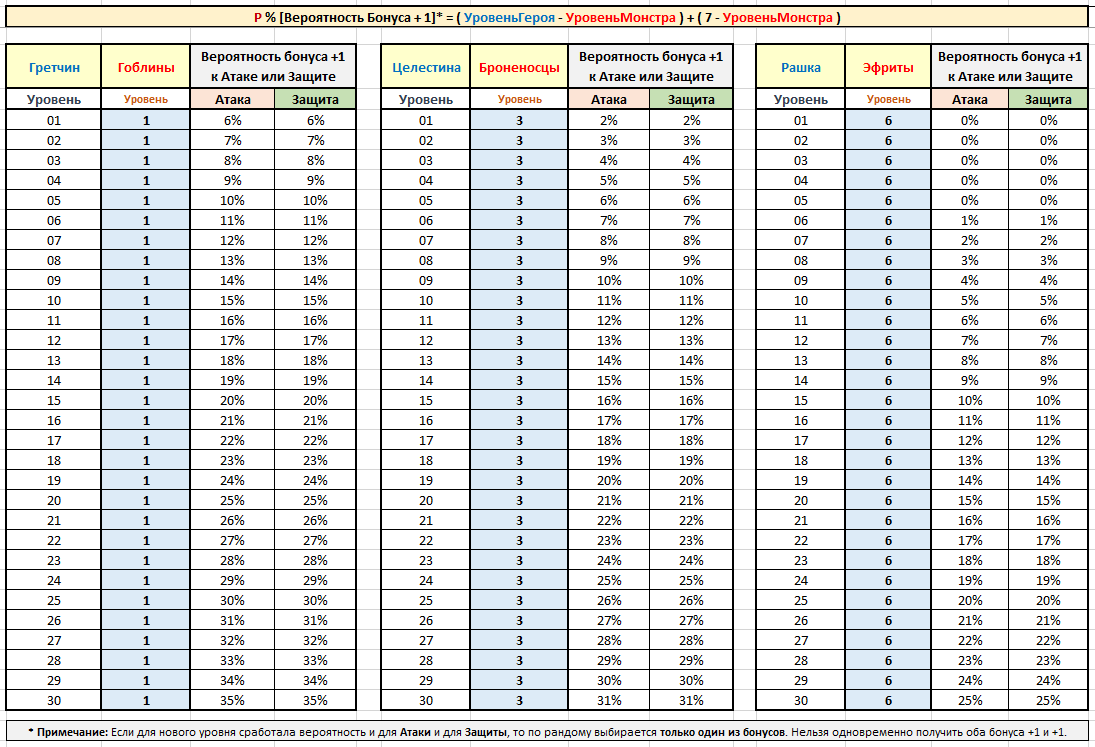
Task: Click the black Уровень subheader under Целестина
Action: pyautogui.click(x=426, y=99)
